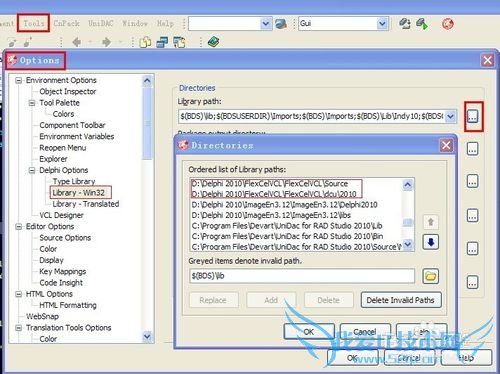Click the desktop save icon beside empty combo

tap(281, 24)
